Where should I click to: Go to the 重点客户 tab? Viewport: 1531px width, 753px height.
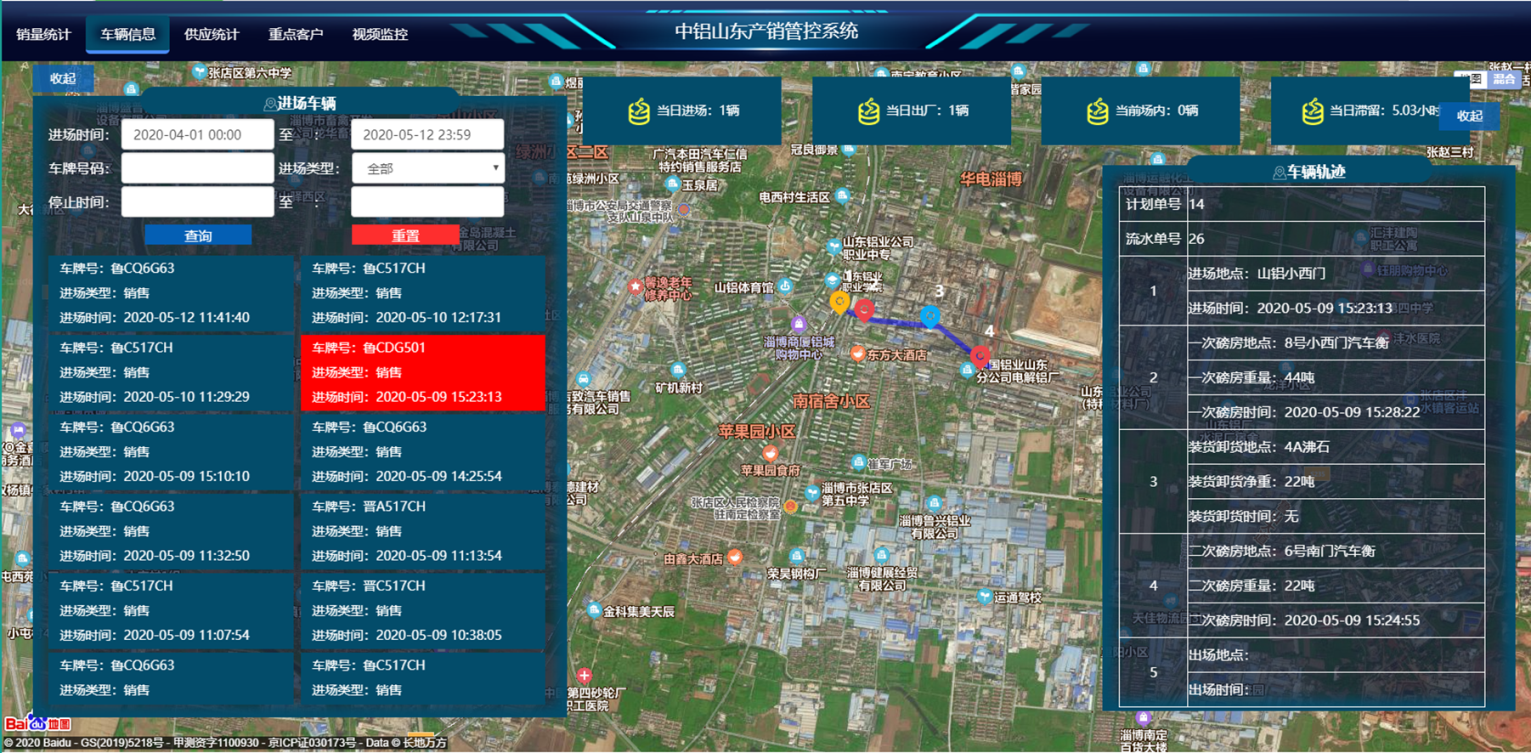coord(296,34)
